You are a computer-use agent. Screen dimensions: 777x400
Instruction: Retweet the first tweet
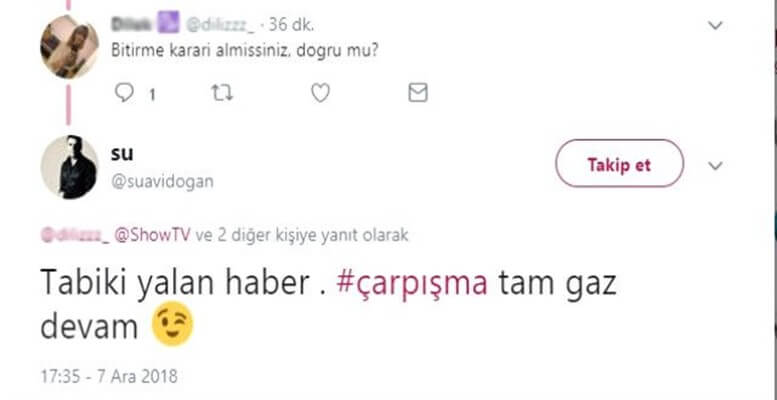221,93
